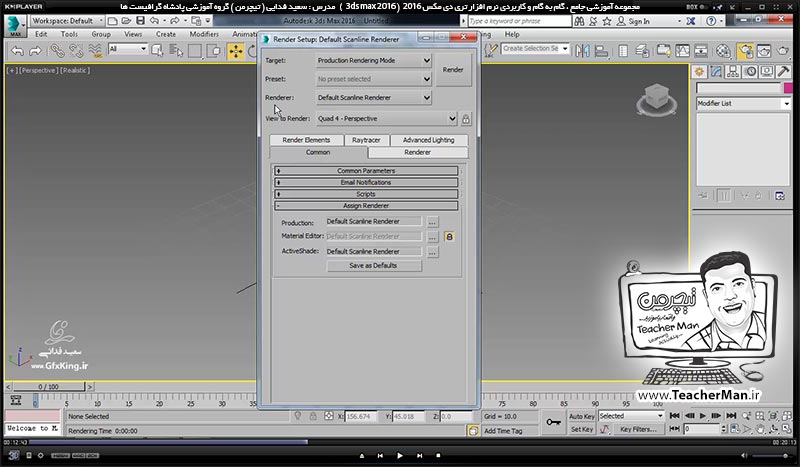Open the Rendered Frame Window icon
Image resolution: width=800 pixels, height=467 pixels.
764,51
